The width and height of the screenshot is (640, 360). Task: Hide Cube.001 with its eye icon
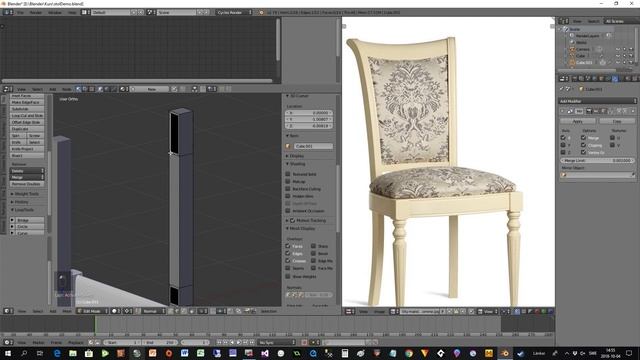(x=618, y=62)
